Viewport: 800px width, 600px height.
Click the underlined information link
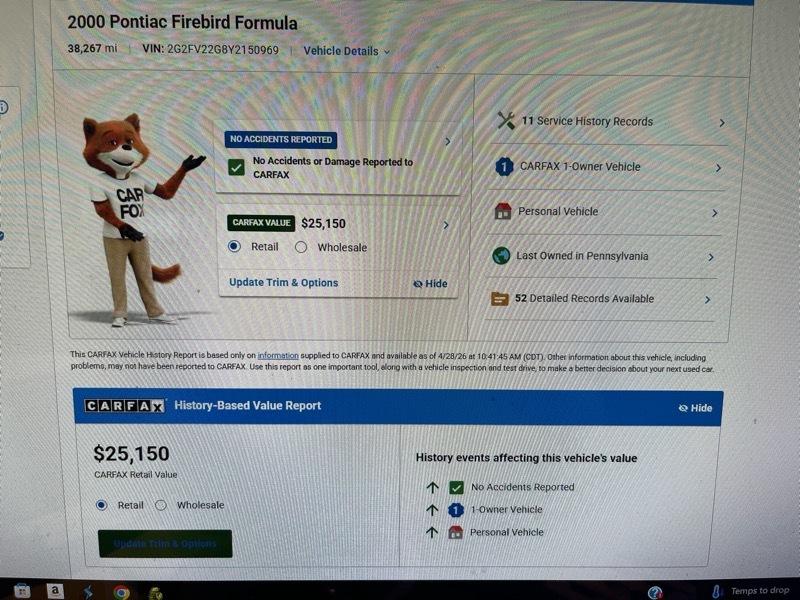tap(278, 356)
